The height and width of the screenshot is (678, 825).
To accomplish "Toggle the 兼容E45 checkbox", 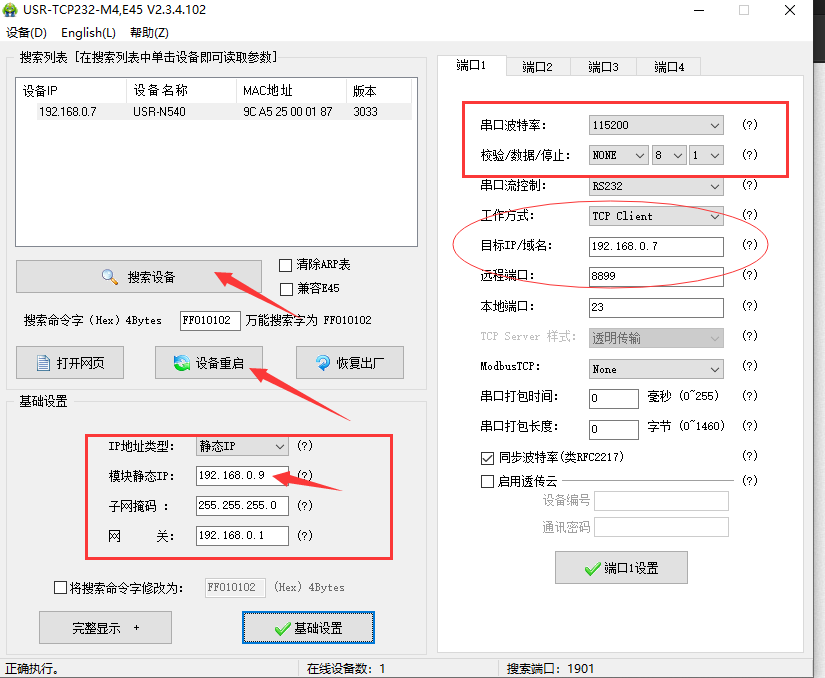I will (x=286, y=288).
